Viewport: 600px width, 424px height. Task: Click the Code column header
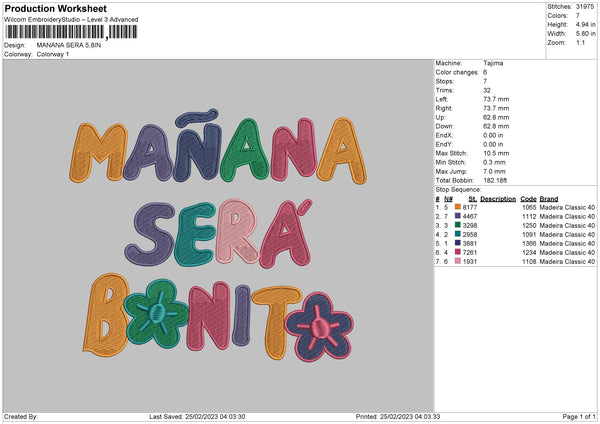click(529, 197)
